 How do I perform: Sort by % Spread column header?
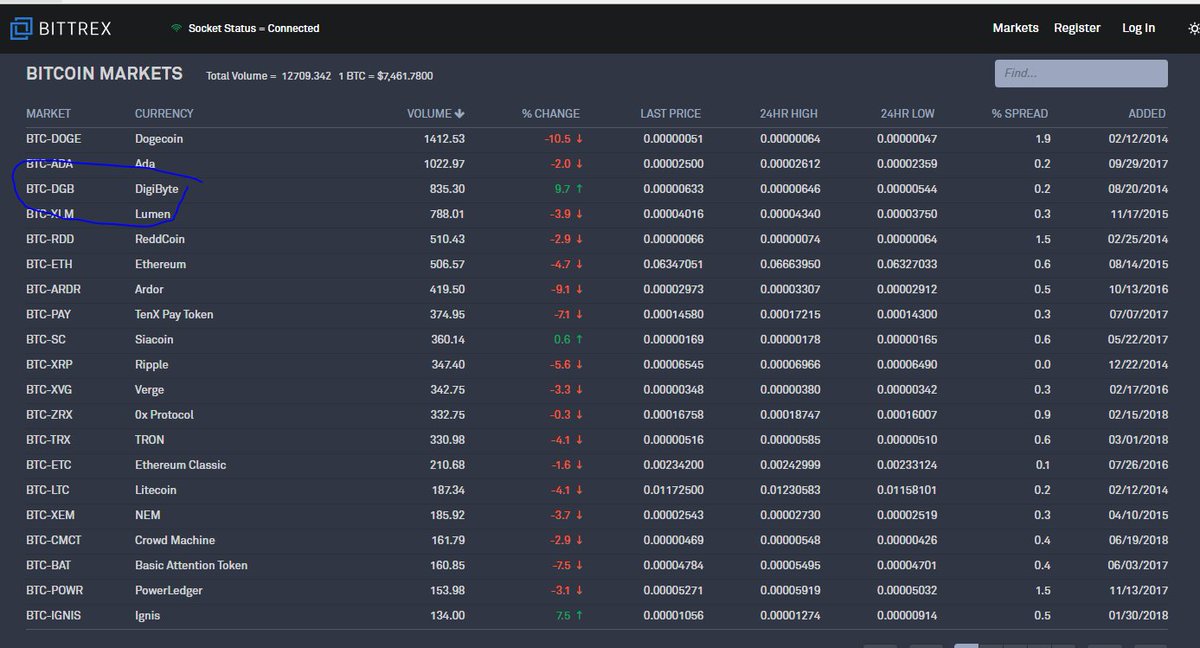1020,114
